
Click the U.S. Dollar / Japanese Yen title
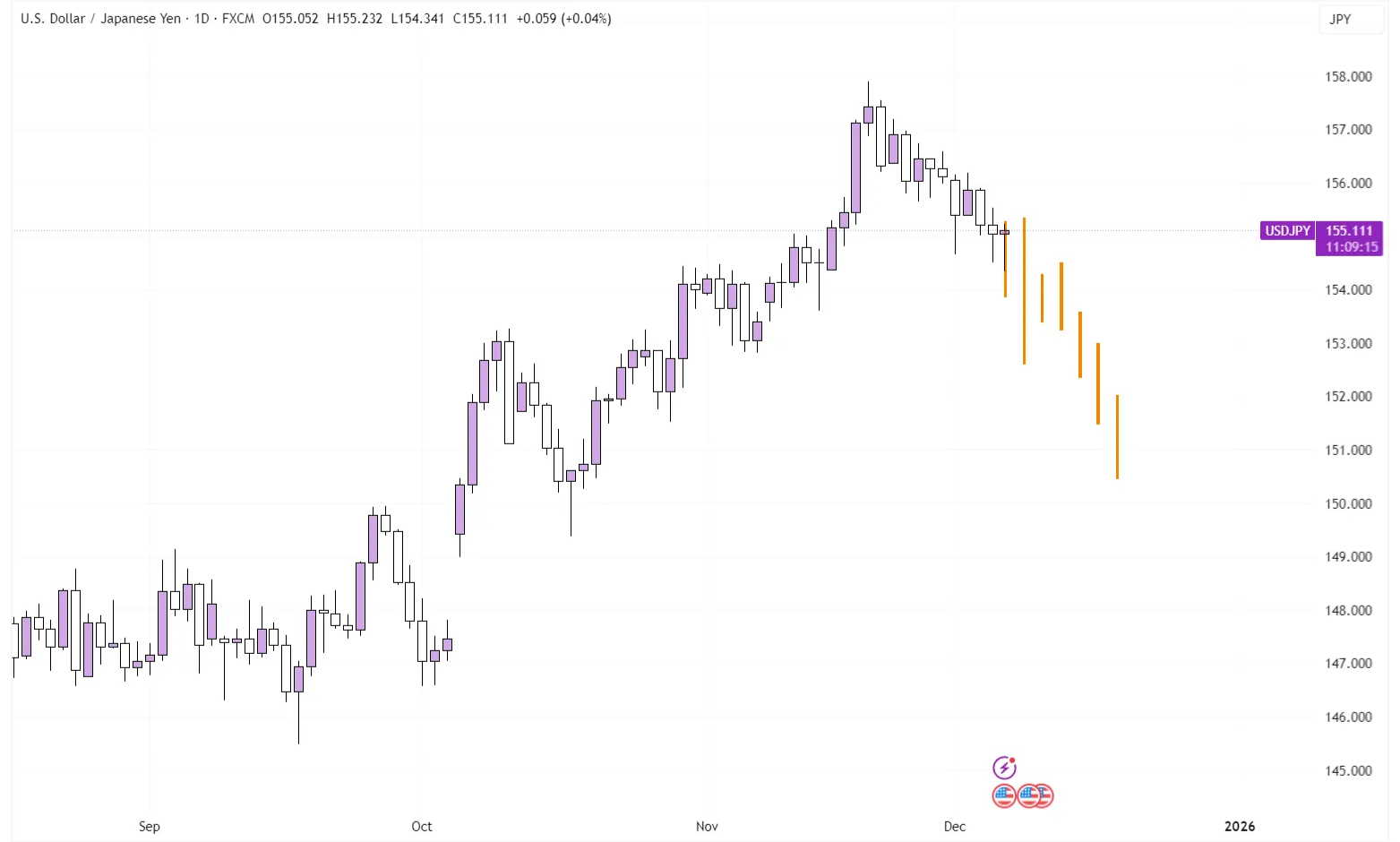click(x=100, y=19)
